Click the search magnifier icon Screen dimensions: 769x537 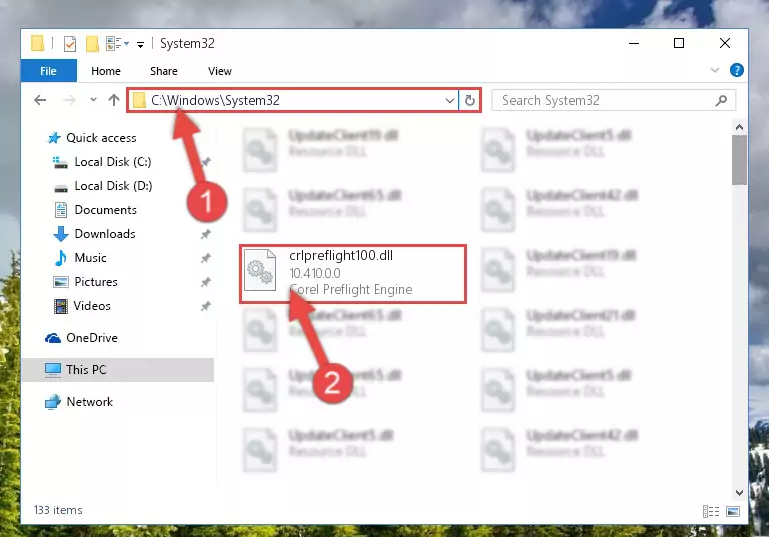click(721, 101)
